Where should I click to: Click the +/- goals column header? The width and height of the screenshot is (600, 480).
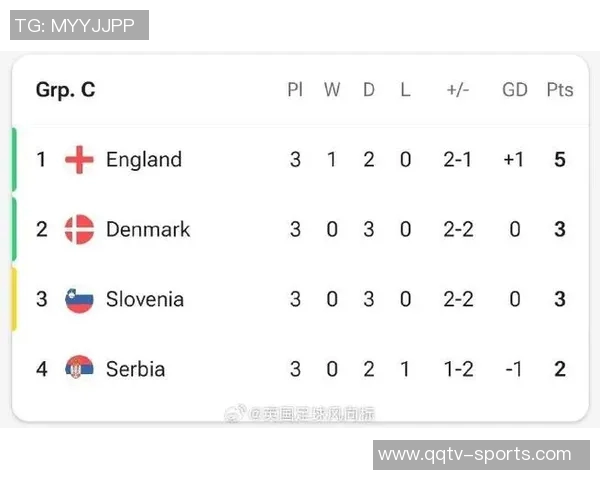click(458, 89)
